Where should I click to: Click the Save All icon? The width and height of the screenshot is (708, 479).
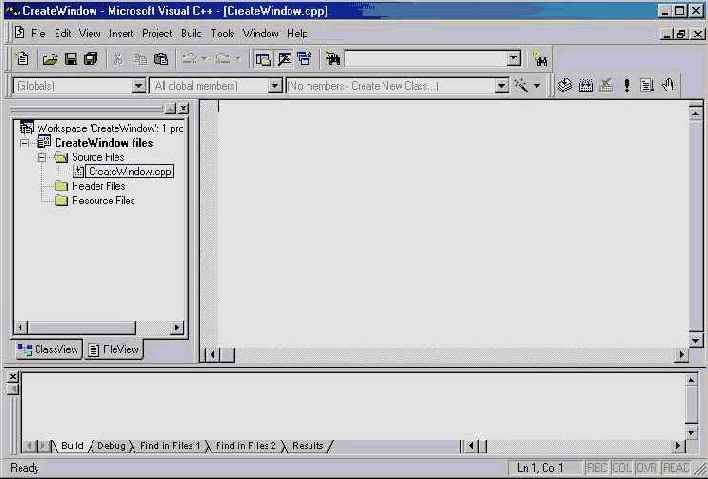(x=91, y=60)
